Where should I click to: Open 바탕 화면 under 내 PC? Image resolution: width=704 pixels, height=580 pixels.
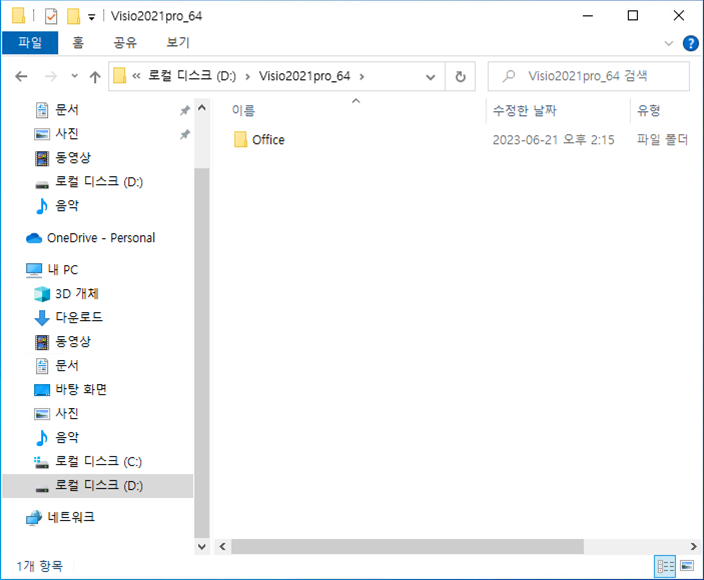pyautogui.click(x=70, y=390)
